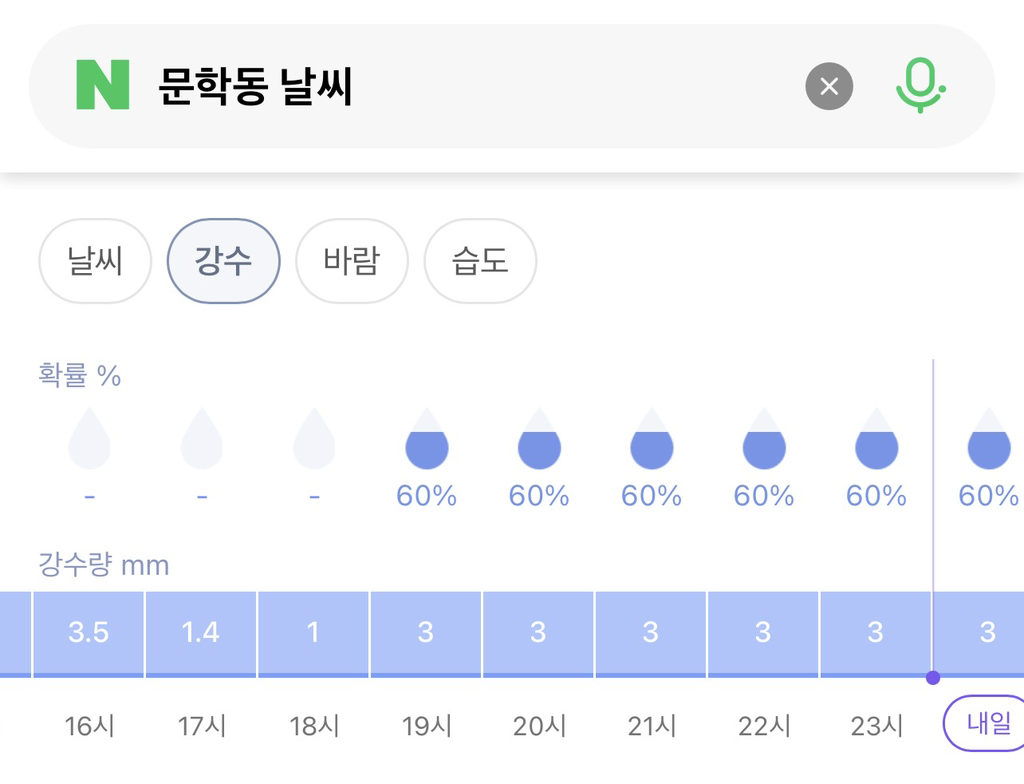1024x784 pixels.
Task: Clear the search text with X icon
Action: (x=829, y=86)
